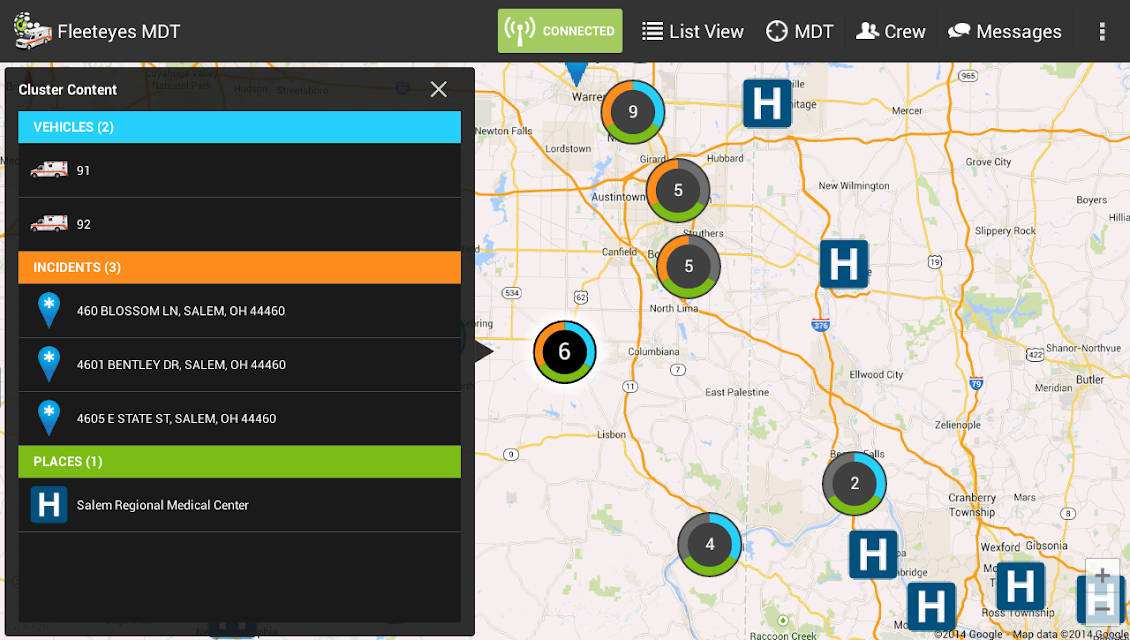Close the Cluster Content panel
Image resolution: width=1130 pixels, height=640 pixels.
point(438,89)
